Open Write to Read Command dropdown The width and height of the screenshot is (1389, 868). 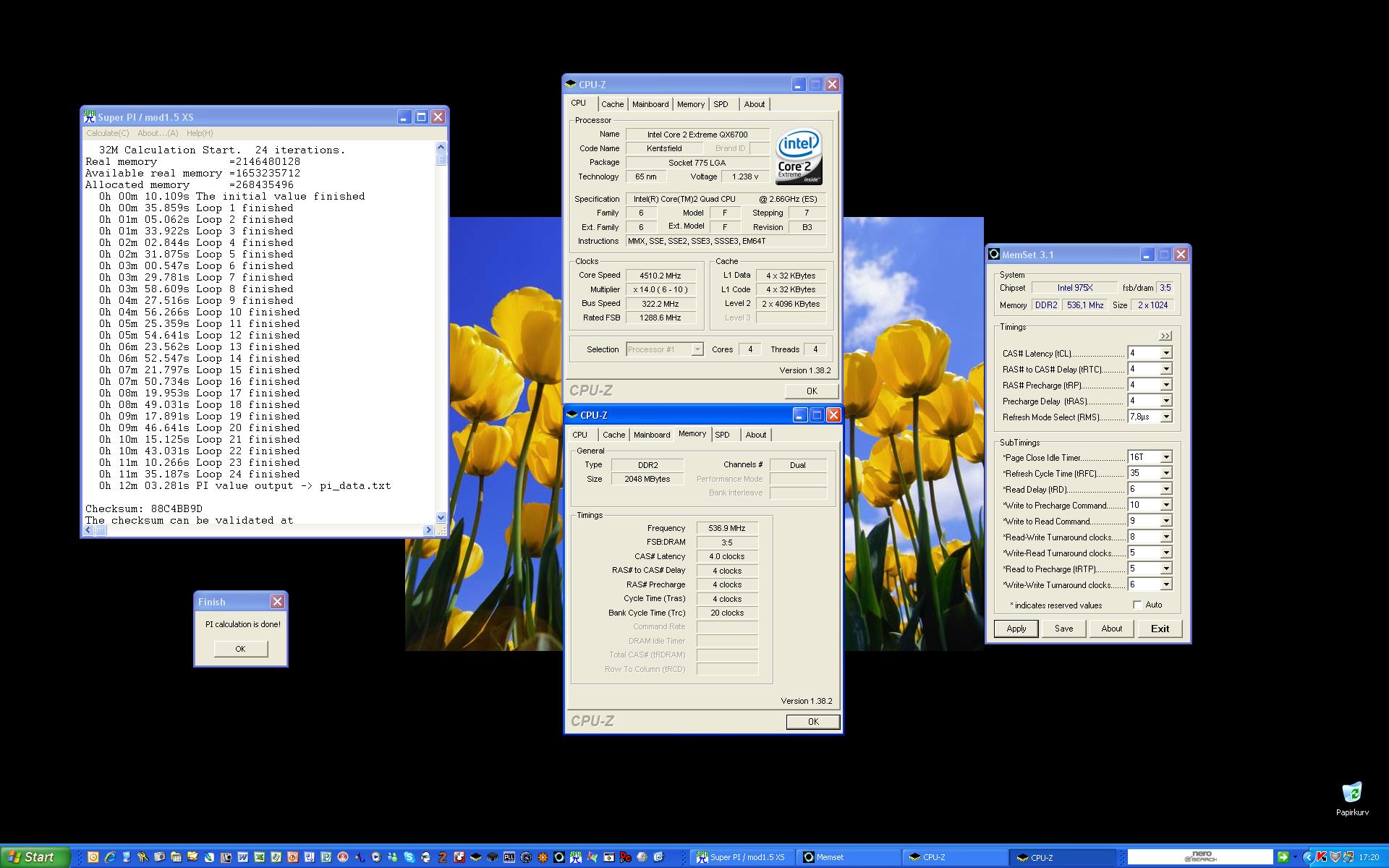pyautogui.click(x=1166, y=521)
